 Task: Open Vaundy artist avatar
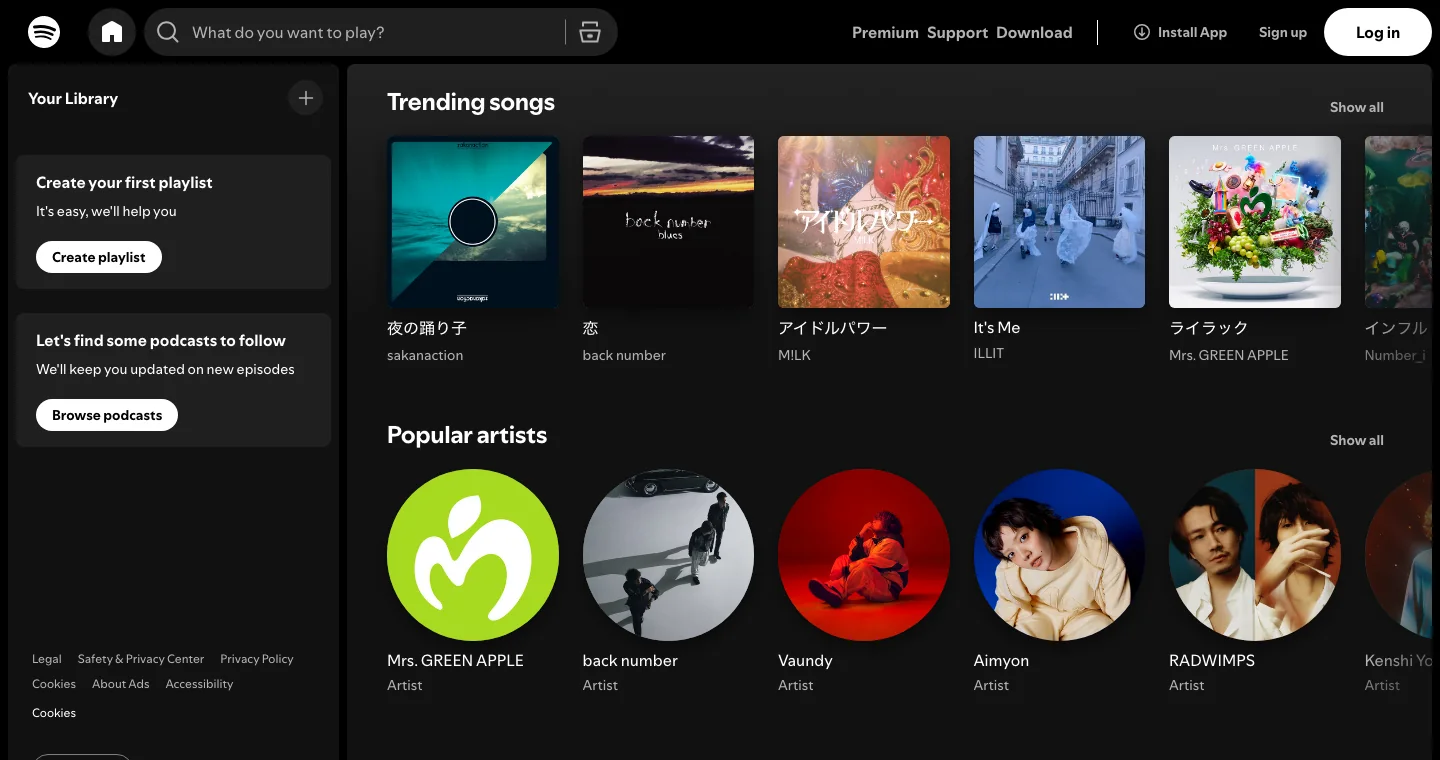pos(864,555)
